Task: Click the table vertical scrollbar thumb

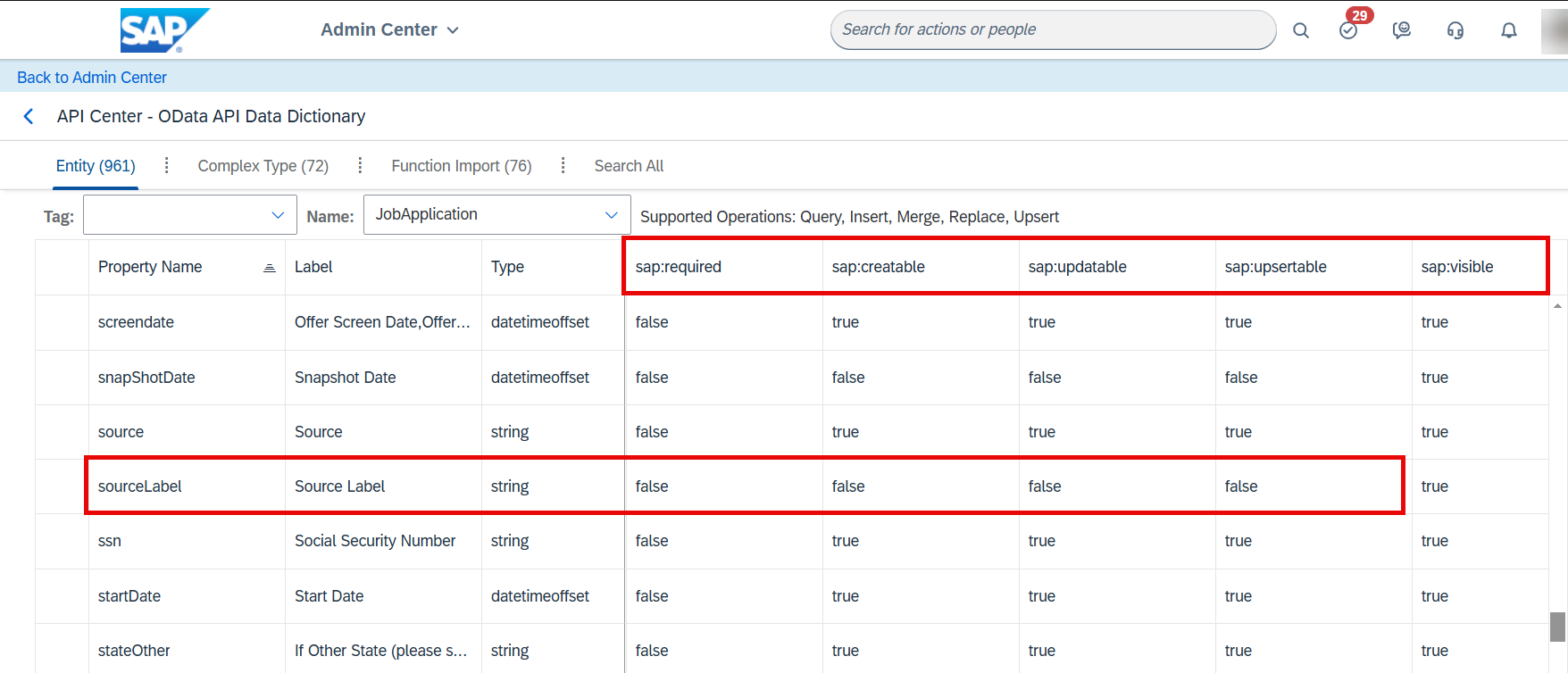Action: click(1557, 627)
